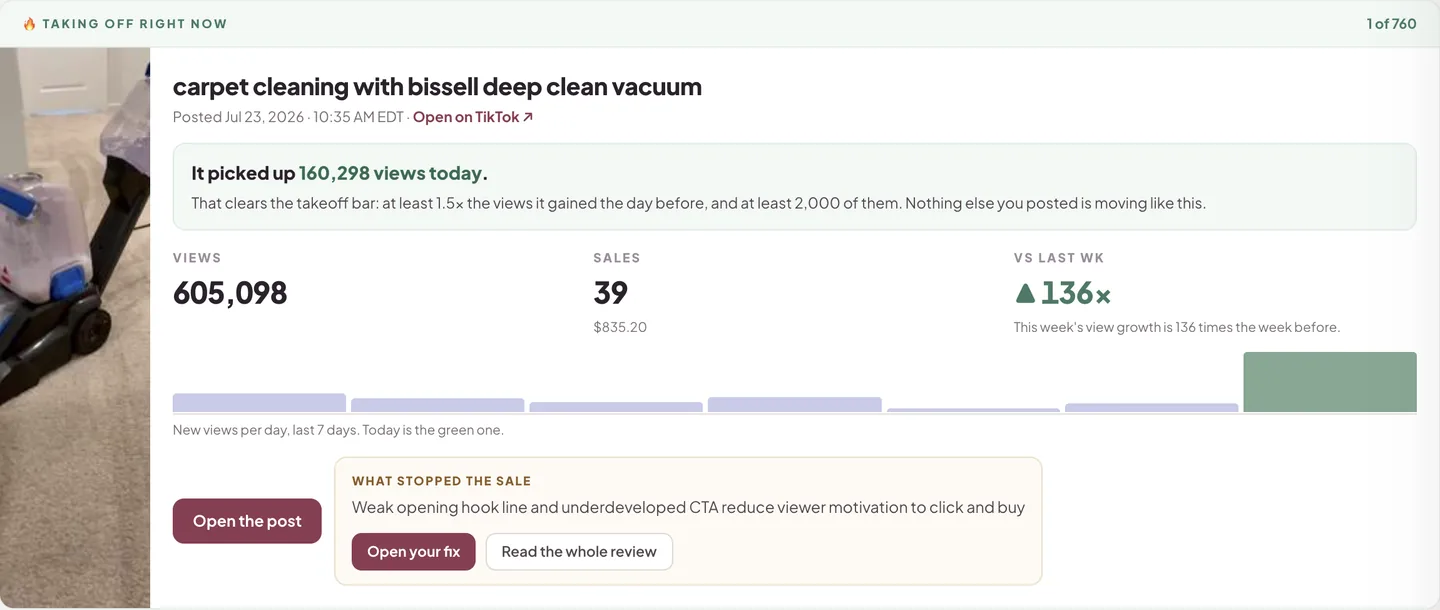Select the first purple bar in the views chart
Viewport: 1440px width, 610px height.
(259, 403)
